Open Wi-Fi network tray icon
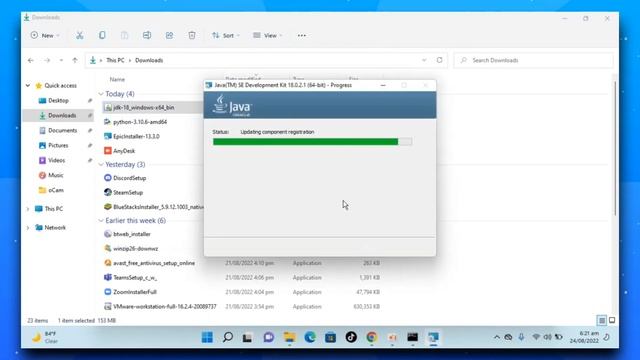 coord(536,337)
